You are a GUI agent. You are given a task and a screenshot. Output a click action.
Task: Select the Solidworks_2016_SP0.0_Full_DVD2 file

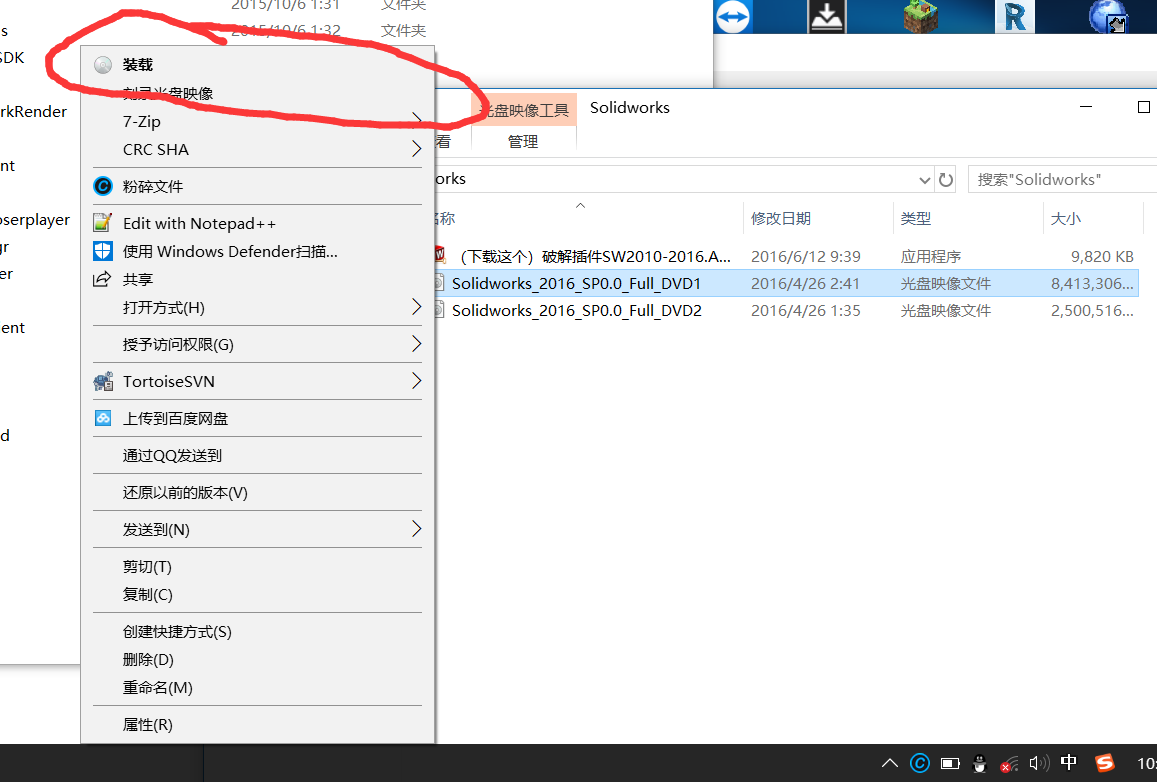pyautogui.click(x=786, y=311)
